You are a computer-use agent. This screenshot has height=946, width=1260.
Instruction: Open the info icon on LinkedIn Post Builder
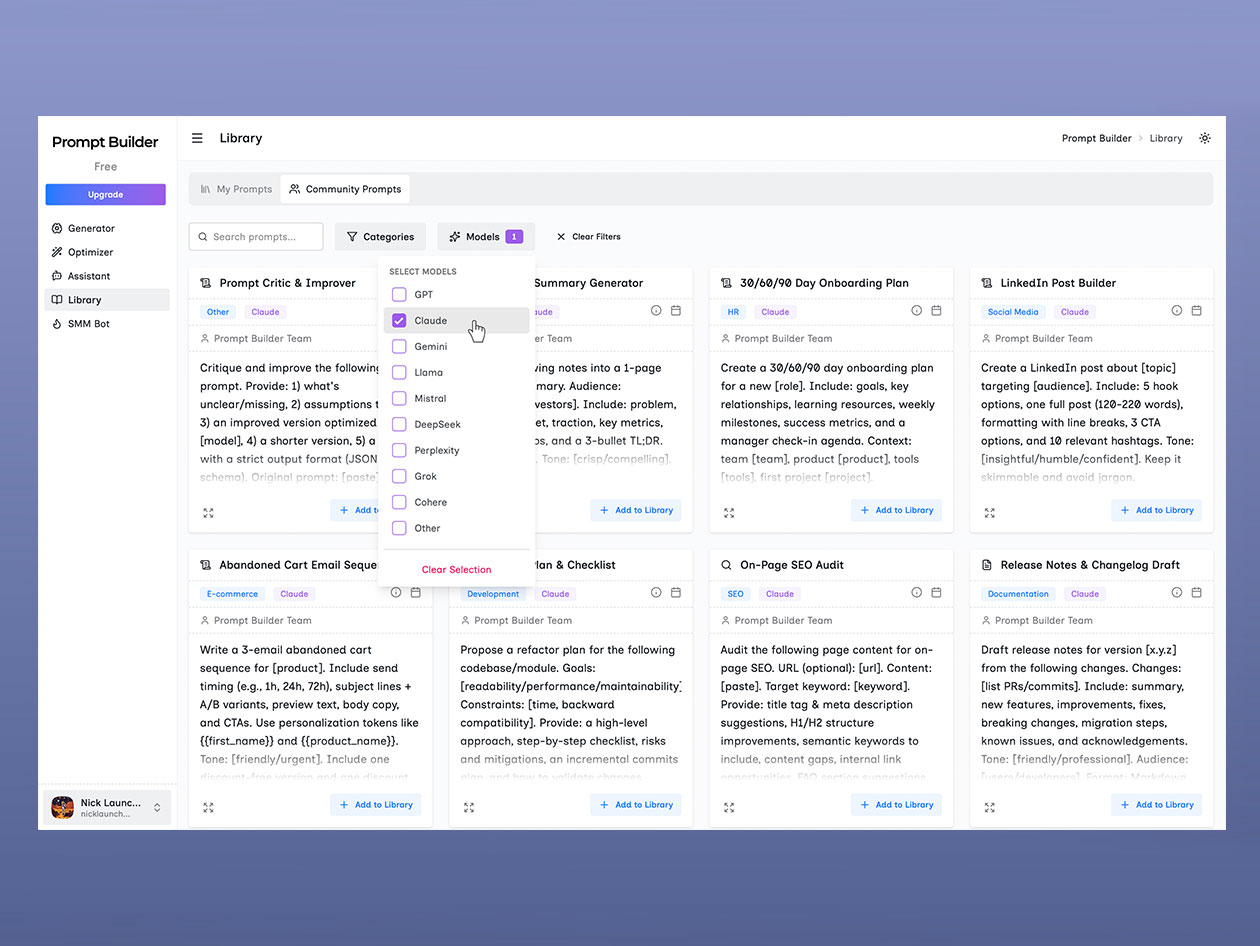click(x=1177, y=311)
